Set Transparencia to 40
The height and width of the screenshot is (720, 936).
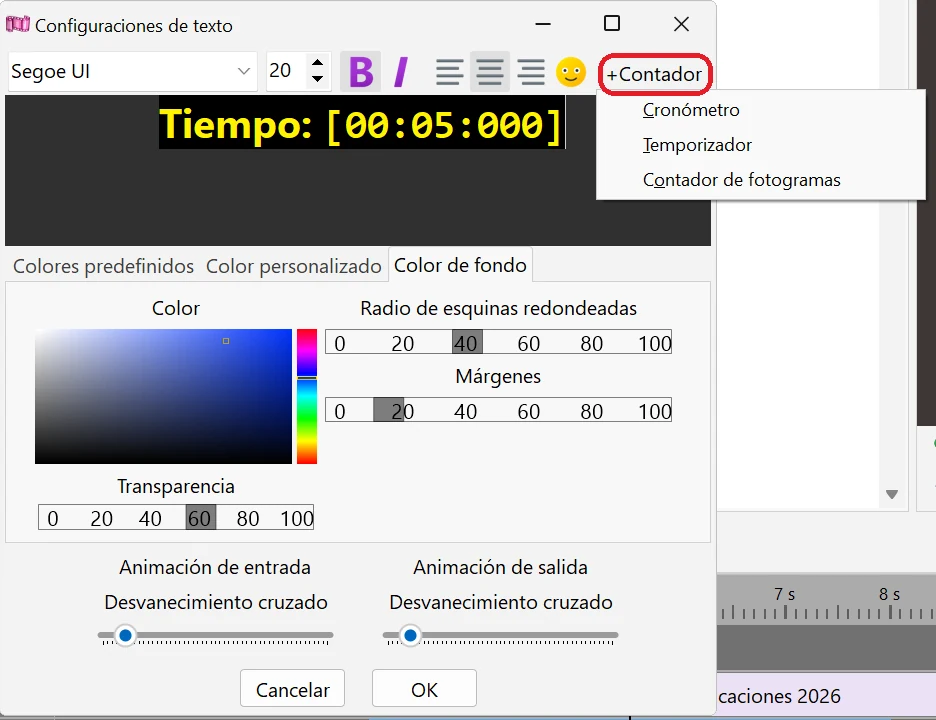[x=150, y=518]
